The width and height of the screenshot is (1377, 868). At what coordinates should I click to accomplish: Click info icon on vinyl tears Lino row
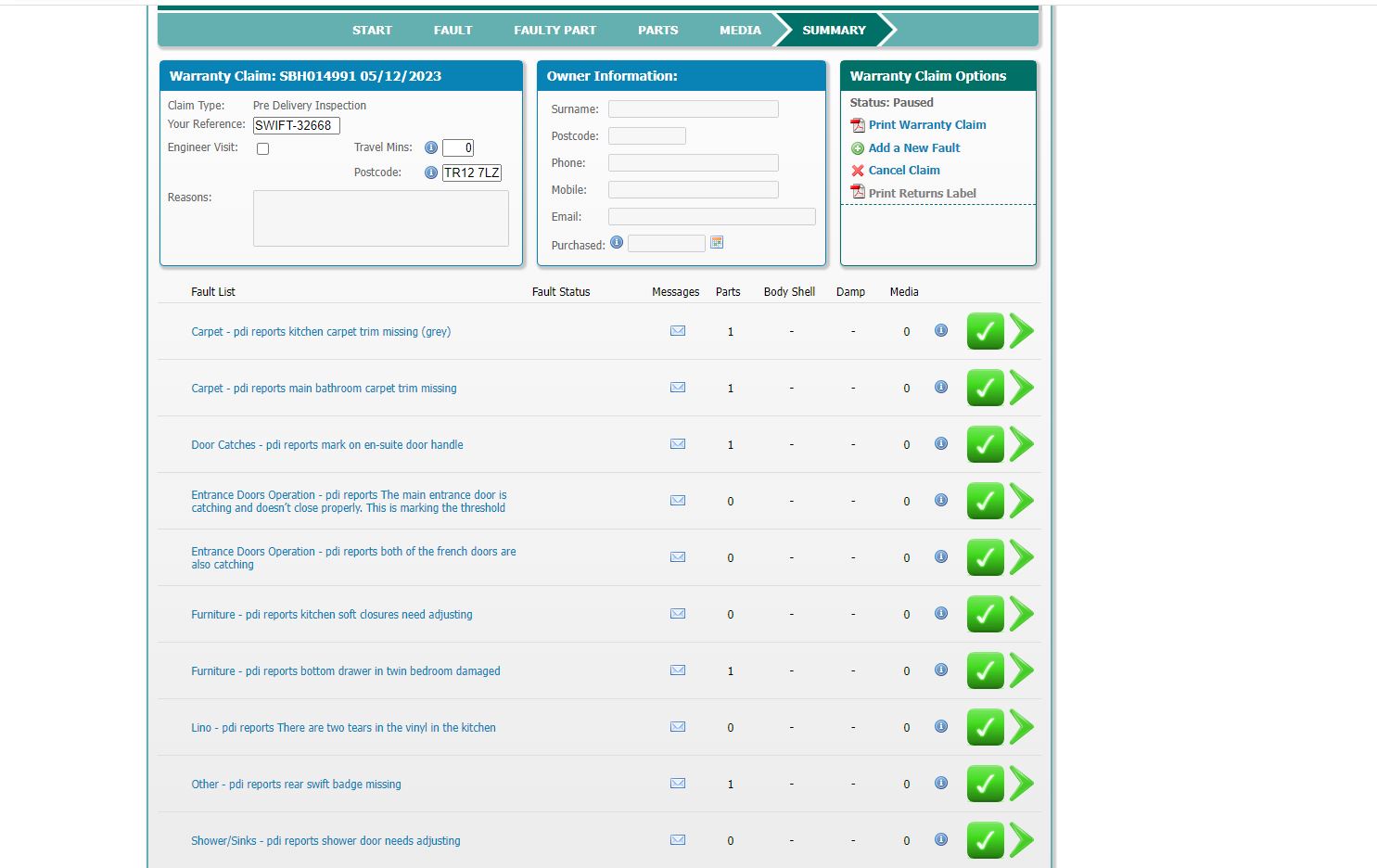tap(941, 726)
